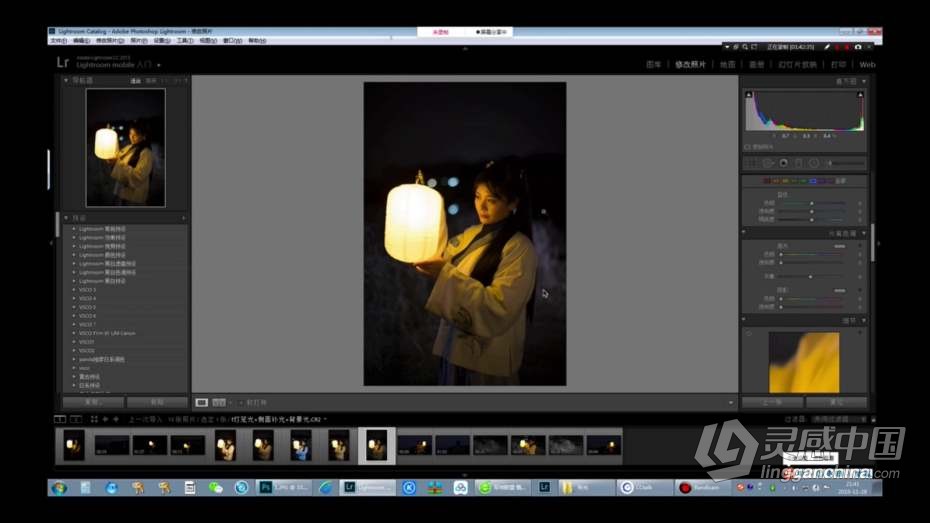Set navigator zoom to 填满

point(151,81)
